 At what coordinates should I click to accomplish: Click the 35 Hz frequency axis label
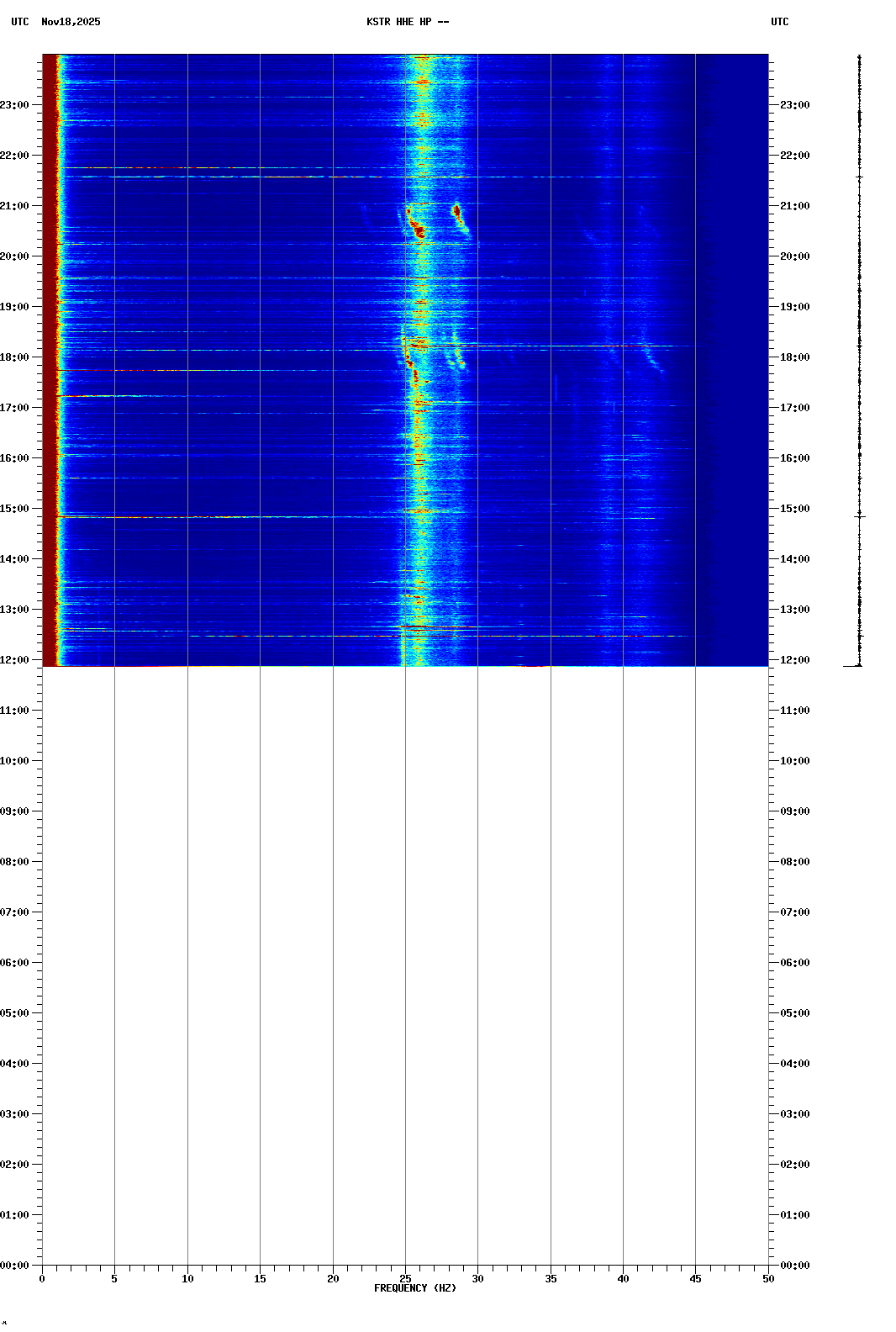pos(551,1279)
